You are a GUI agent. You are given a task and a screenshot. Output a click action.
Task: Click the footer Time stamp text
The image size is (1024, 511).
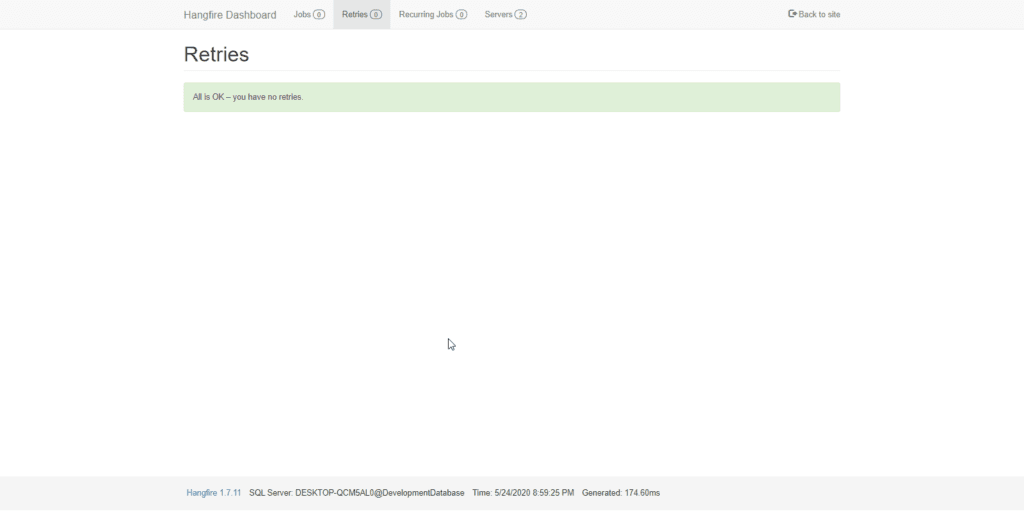tap(523, 493)
